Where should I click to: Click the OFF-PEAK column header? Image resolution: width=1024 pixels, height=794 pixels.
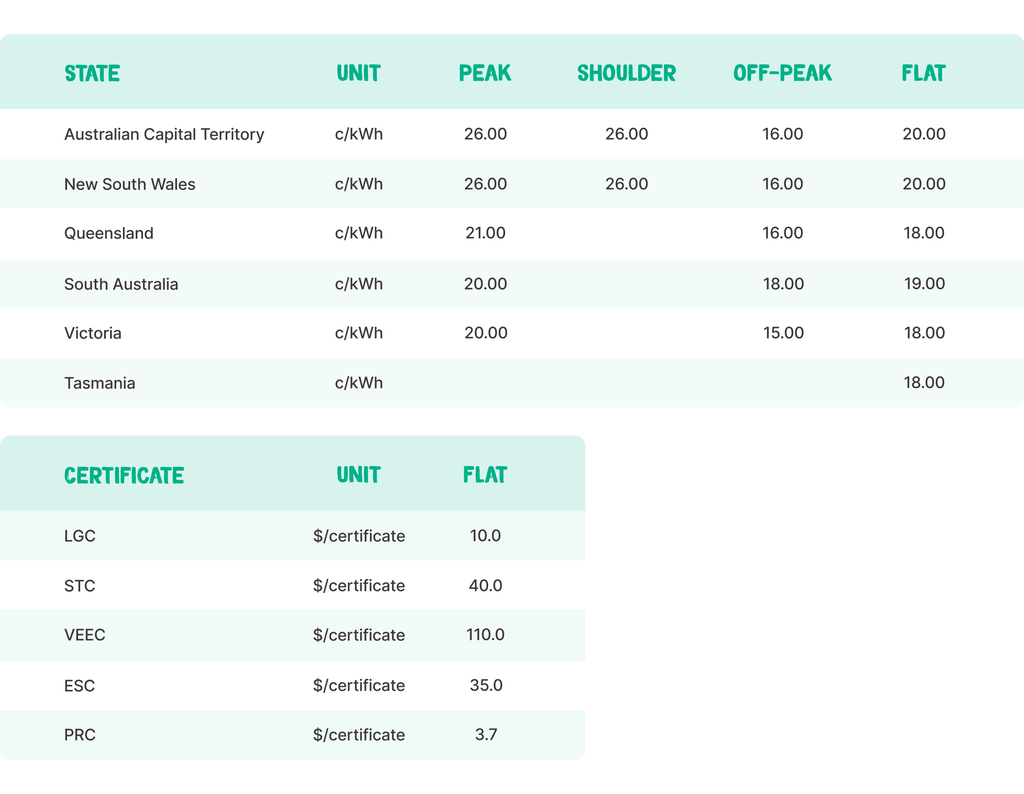[x=782, y=73]
